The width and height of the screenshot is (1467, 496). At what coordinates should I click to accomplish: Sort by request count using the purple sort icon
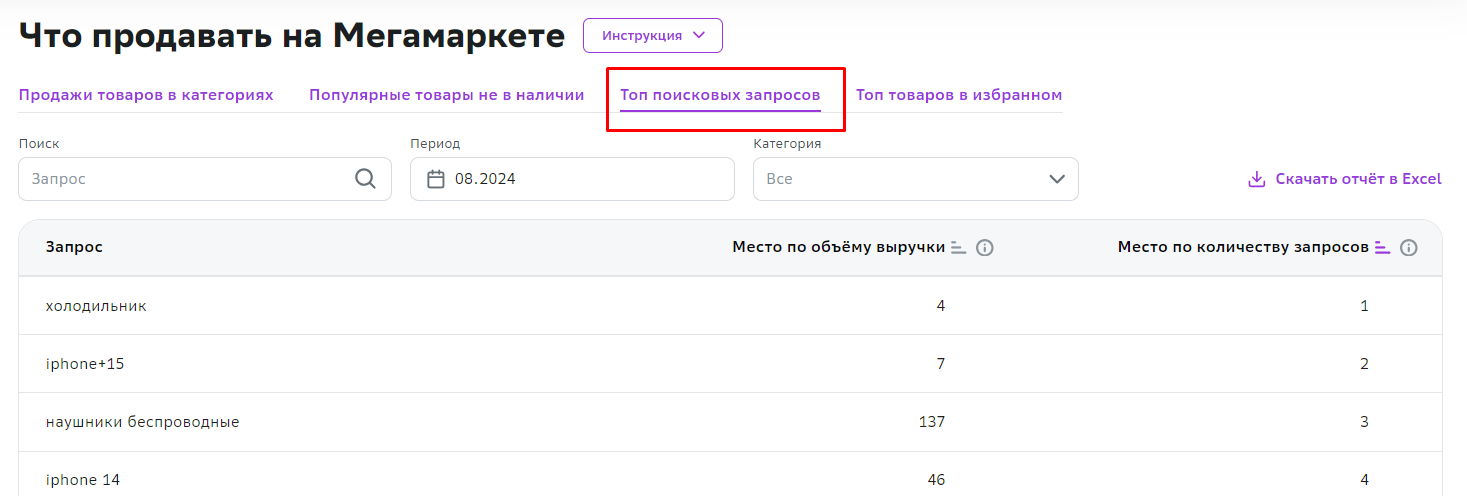(1382, 247)
